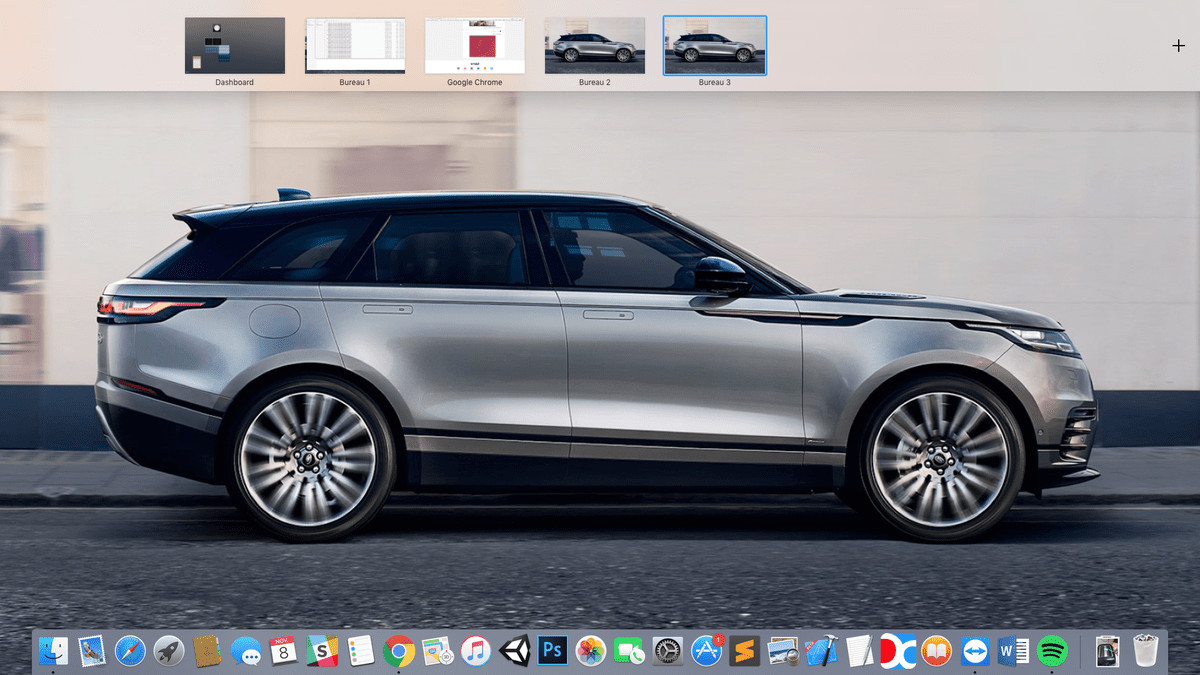Launch Xcode from the Dock
Screen dimensions: 1200x675
822,651
